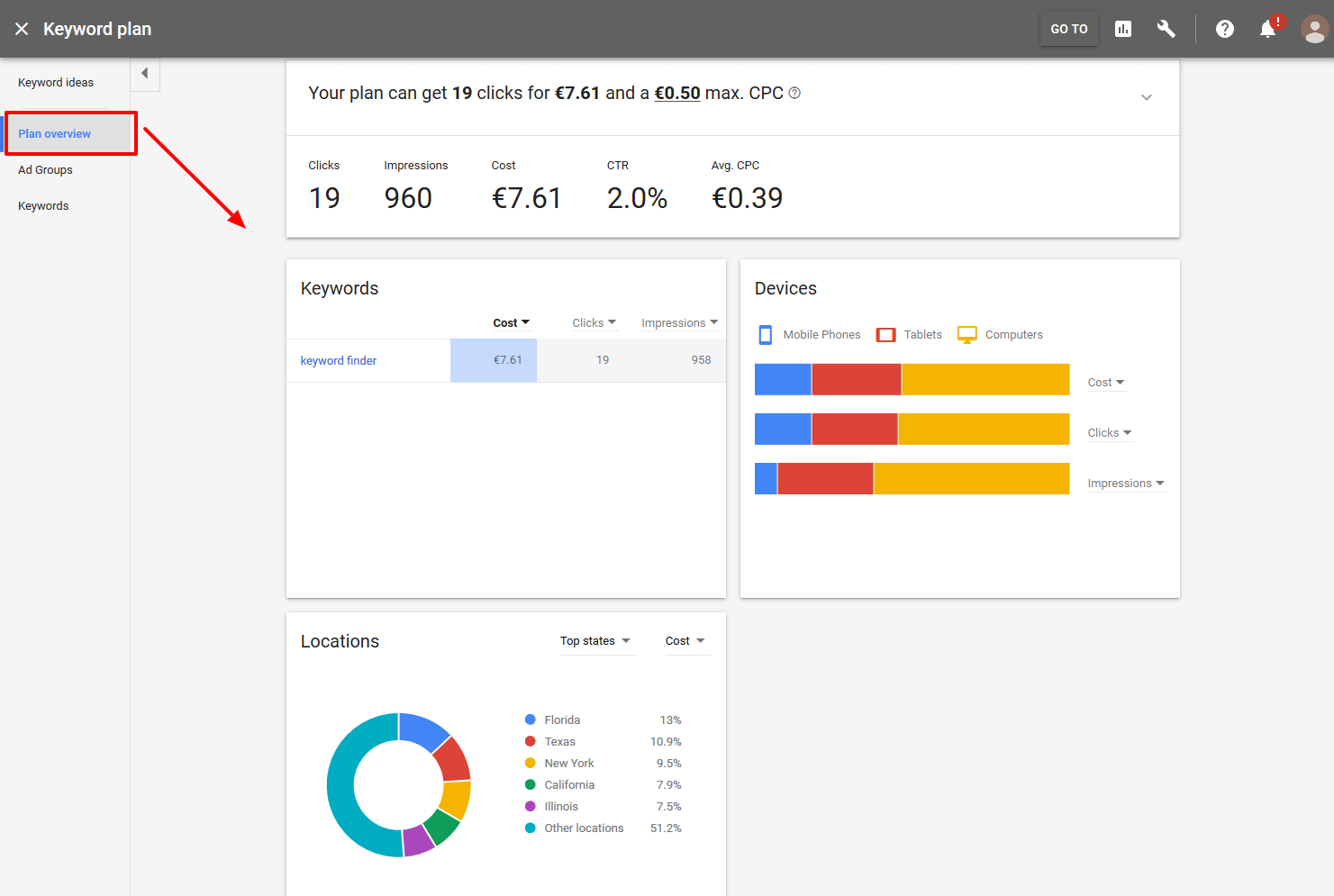Click the €0.50 max CPC link
Viewport: 1334px width, 896px height.
click(677, 93)
